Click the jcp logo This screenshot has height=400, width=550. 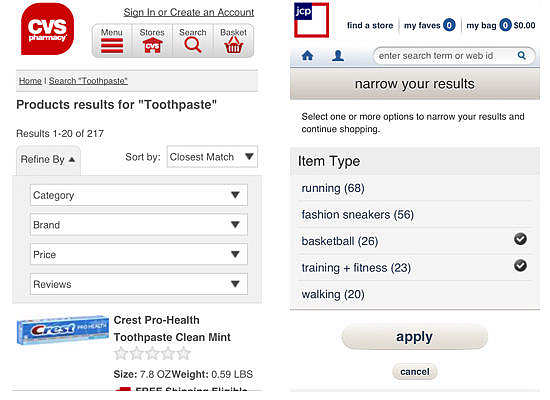[x=311, y=20]
